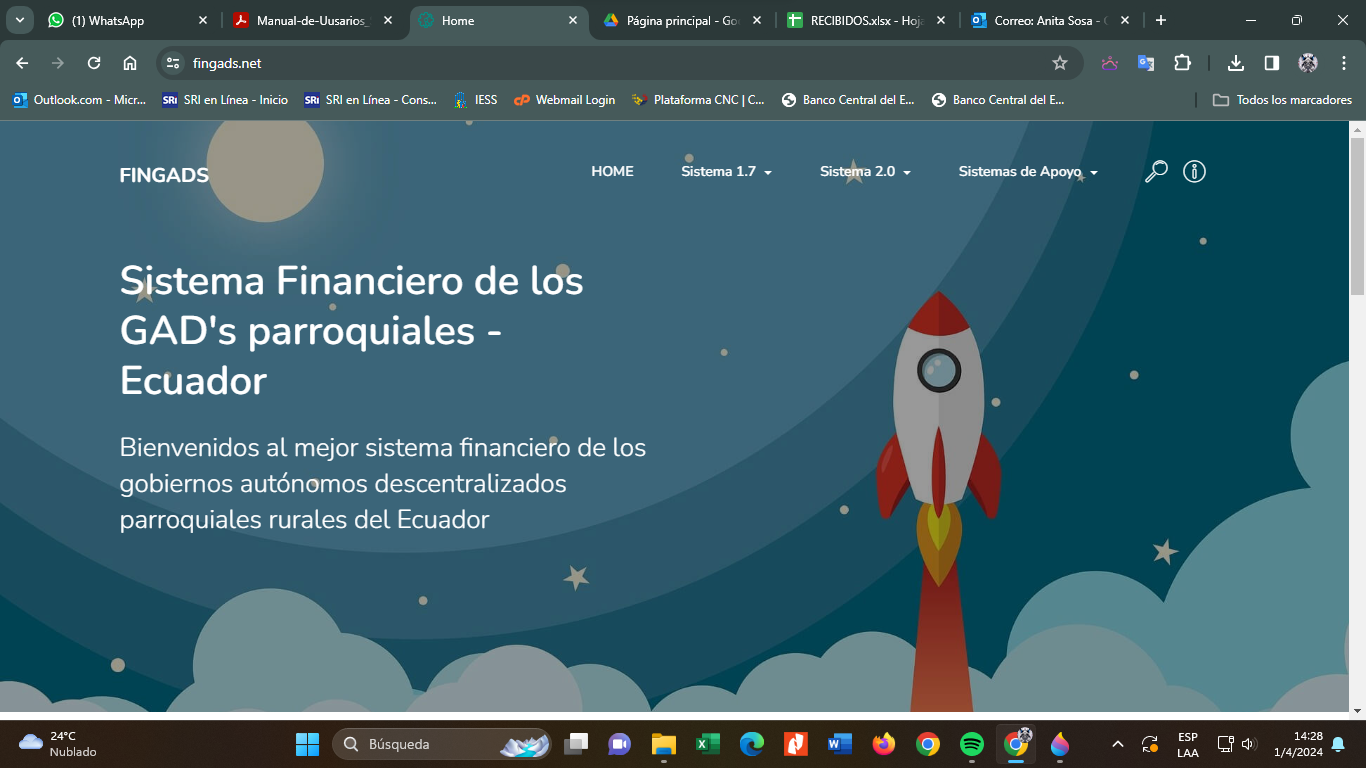This screenshot has width=1366, height=768.
Task: Expand the Sistema 1.7 dropdown menu
Action: (x=726, y=172)
